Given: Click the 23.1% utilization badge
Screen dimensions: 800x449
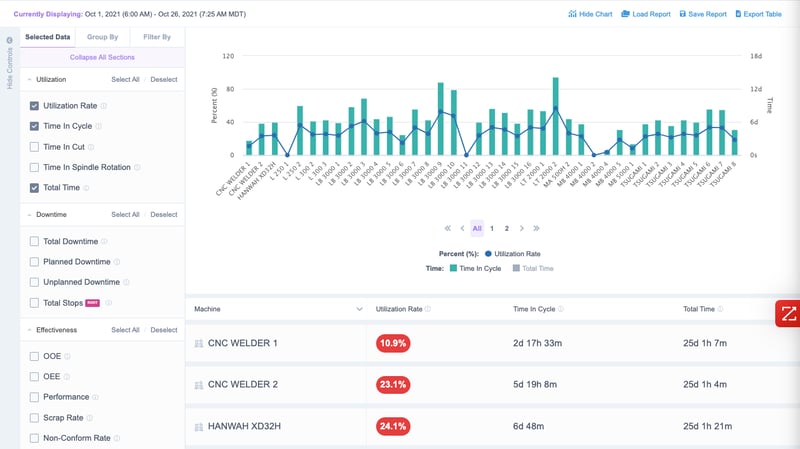Looking at the screenshot, I should click(x=393, y=385).
